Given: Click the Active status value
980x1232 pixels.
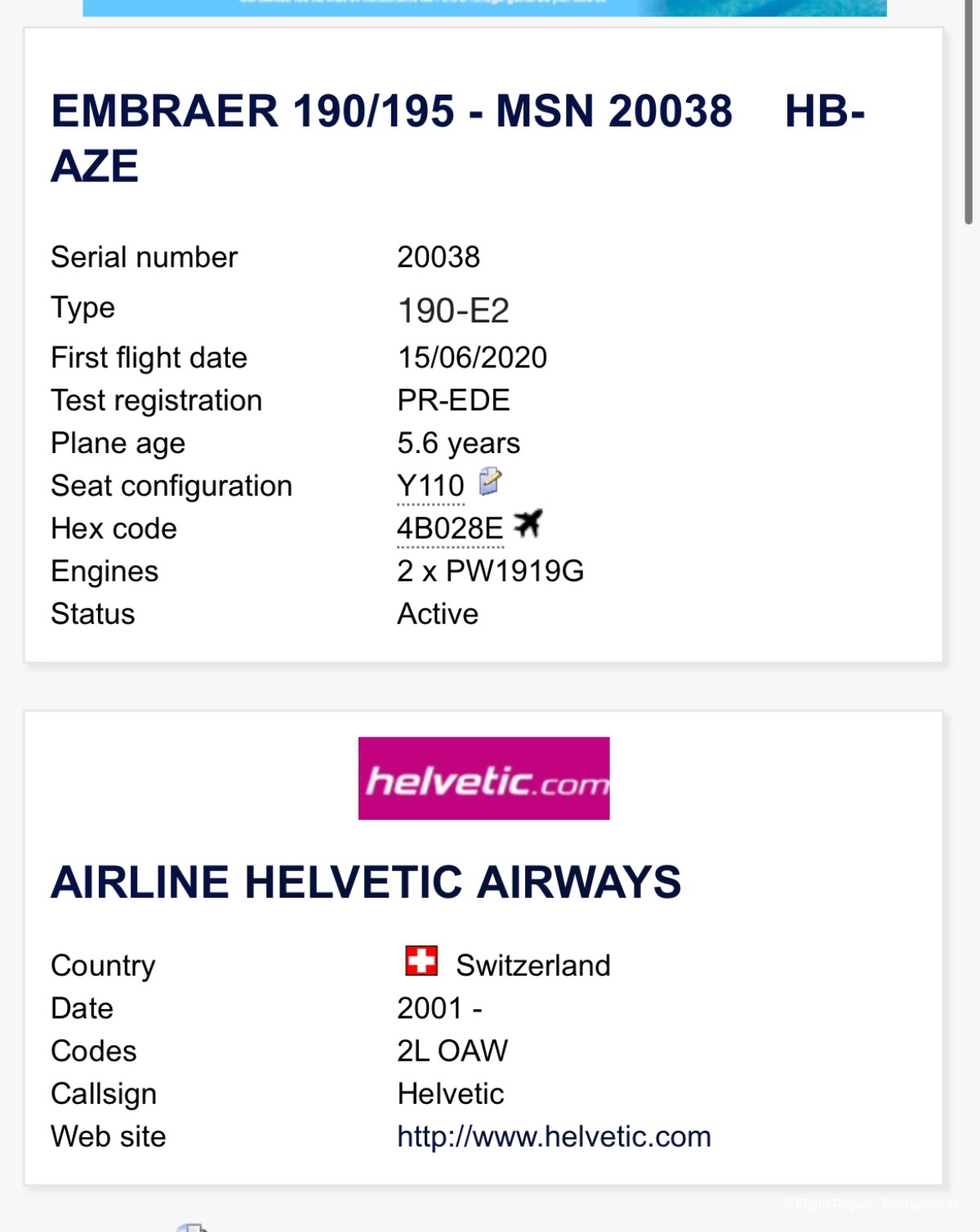Looking at the screenshot, I should tap(438, 614).
